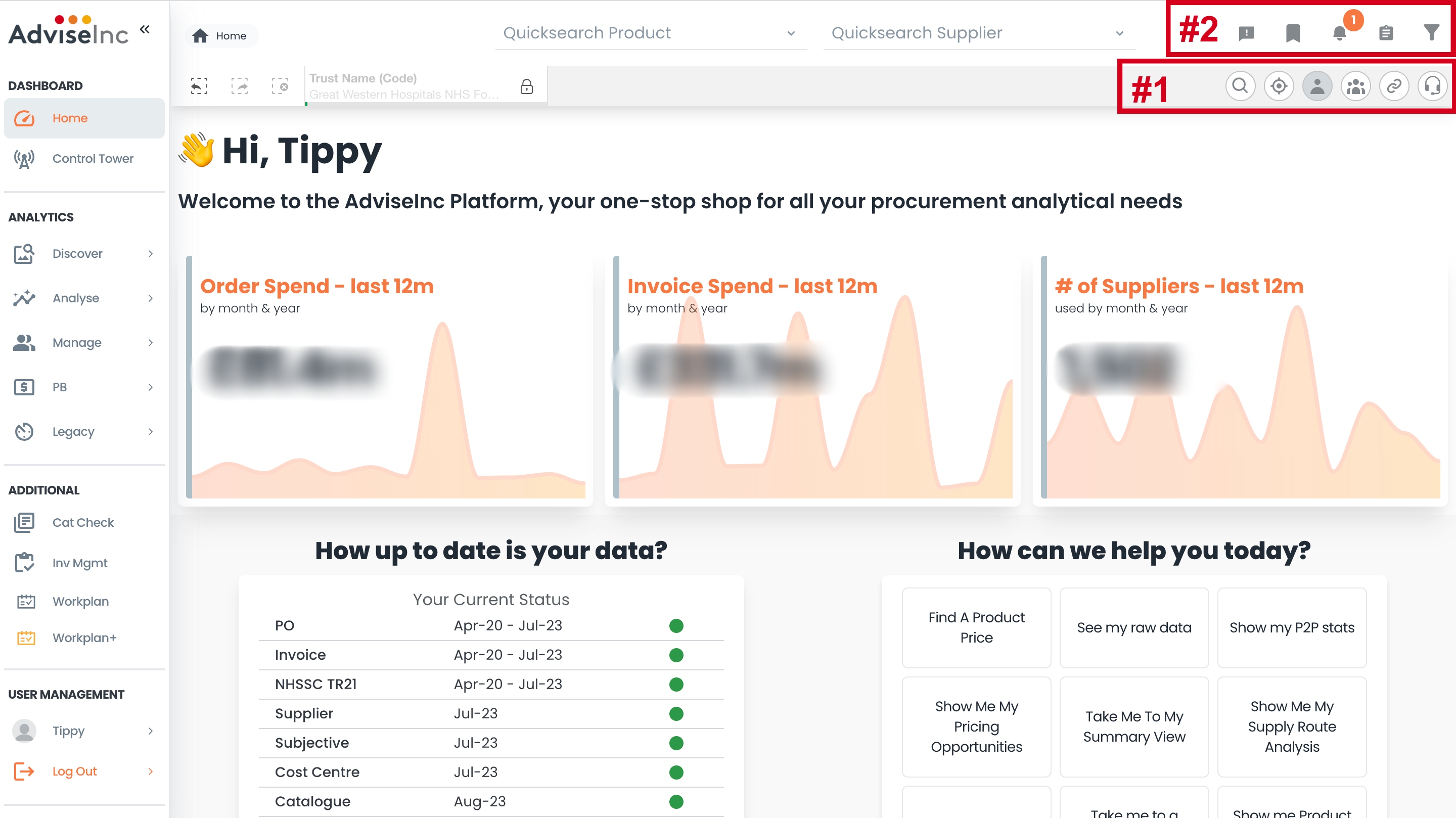Expand the Discover menu chevron
The height and width of the screenshot is (818, 1456).
pos(150,254)
